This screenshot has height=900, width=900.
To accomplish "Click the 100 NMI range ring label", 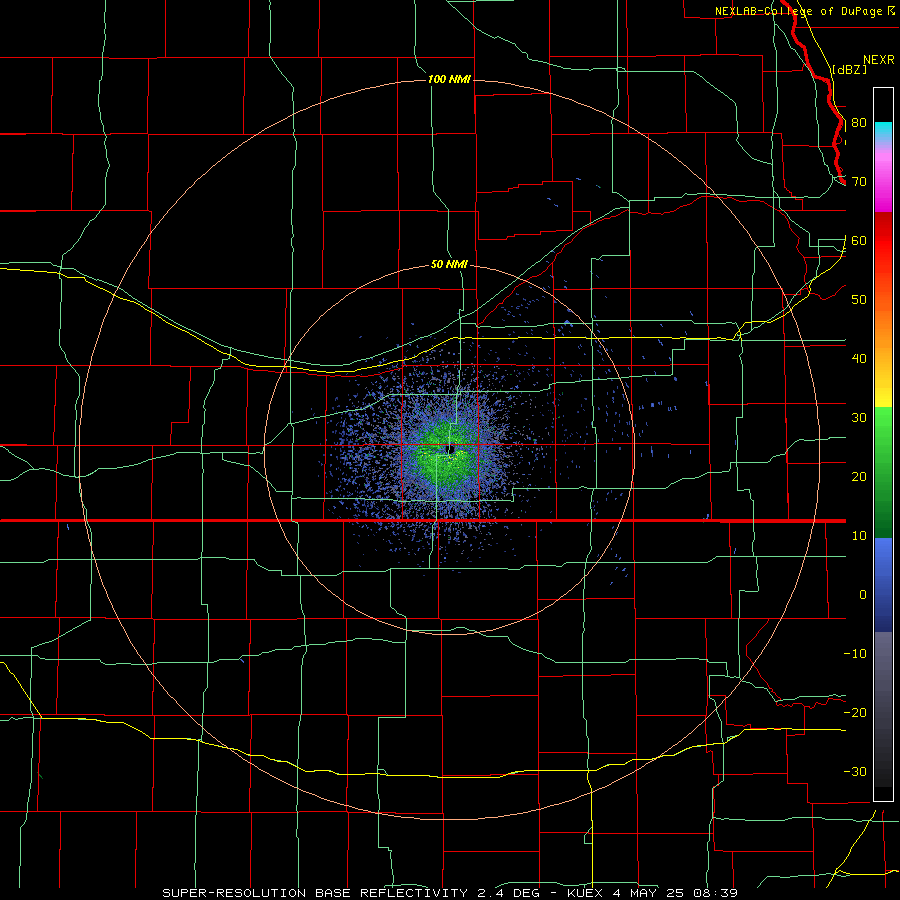I will click(449, 79).
